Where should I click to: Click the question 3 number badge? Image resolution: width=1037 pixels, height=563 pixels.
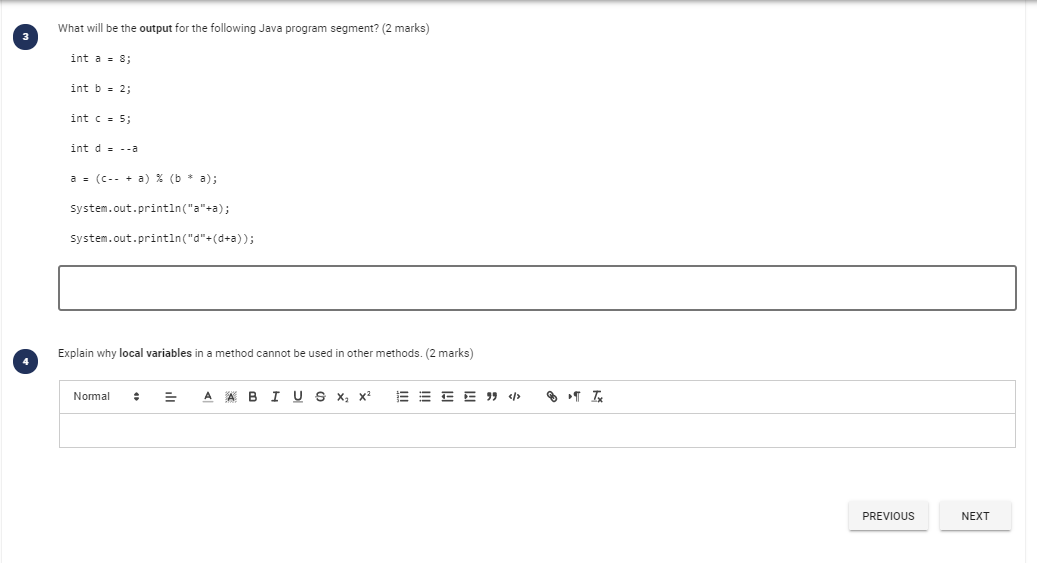tap(25, 37)
